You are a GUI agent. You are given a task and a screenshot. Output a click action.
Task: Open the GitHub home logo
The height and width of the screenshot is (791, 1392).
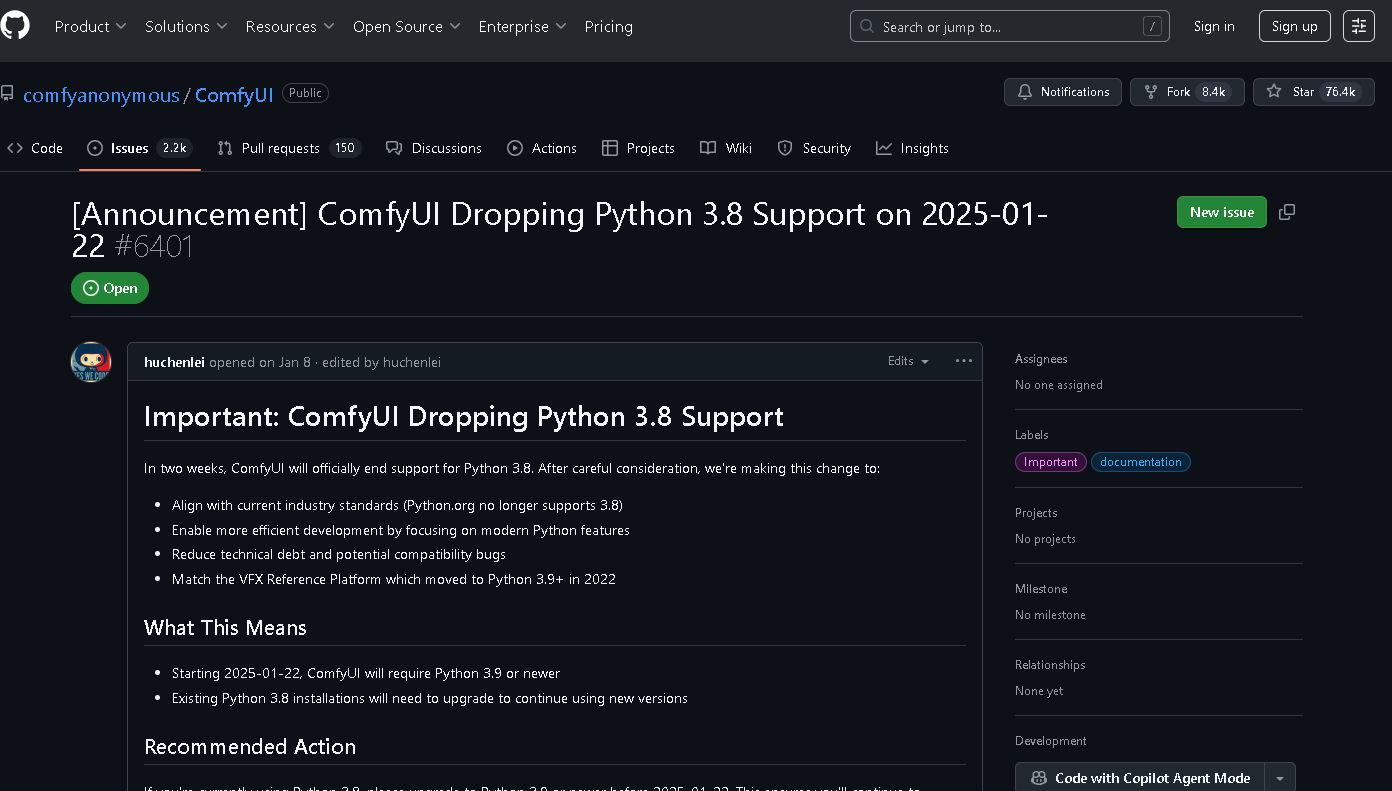[15, 25]
